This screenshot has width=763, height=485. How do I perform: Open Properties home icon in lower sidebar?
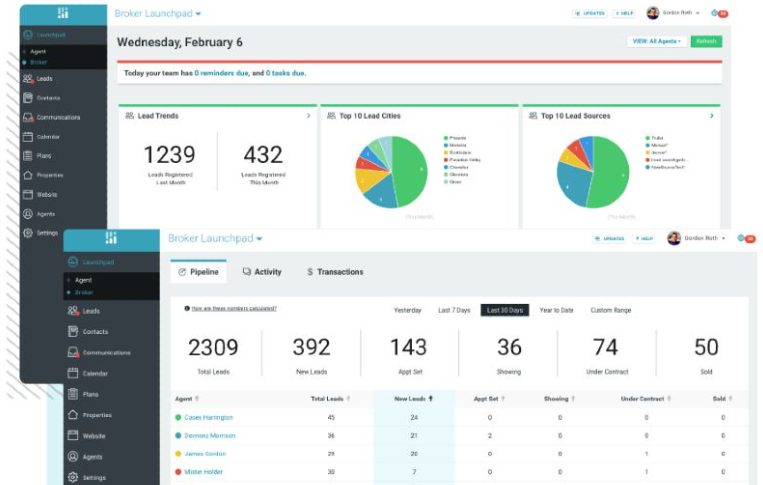73,415
